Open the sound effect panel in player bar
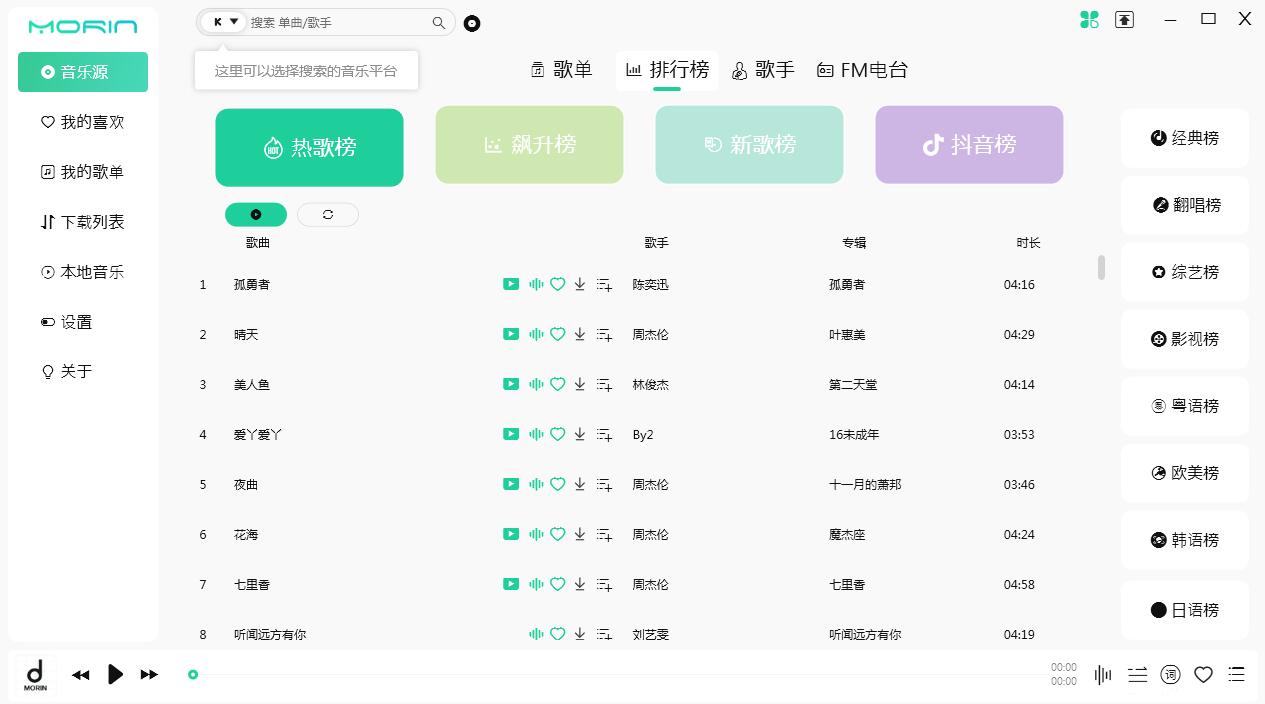Screen dimensions: 1265x704 tap(1103, 675)
